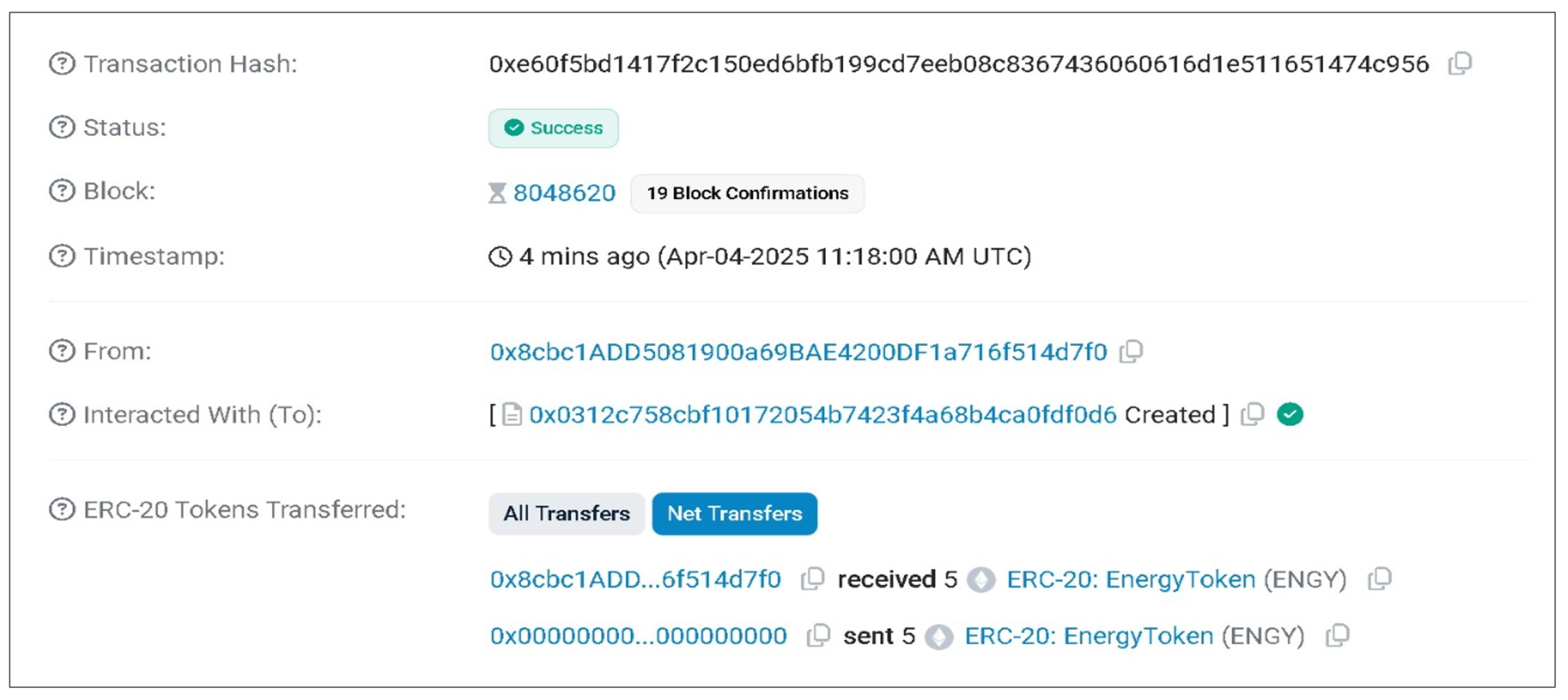
Task: Copy the 0x8cbc1ADD...6f514d7f0 short address
Action: point(813,579)
